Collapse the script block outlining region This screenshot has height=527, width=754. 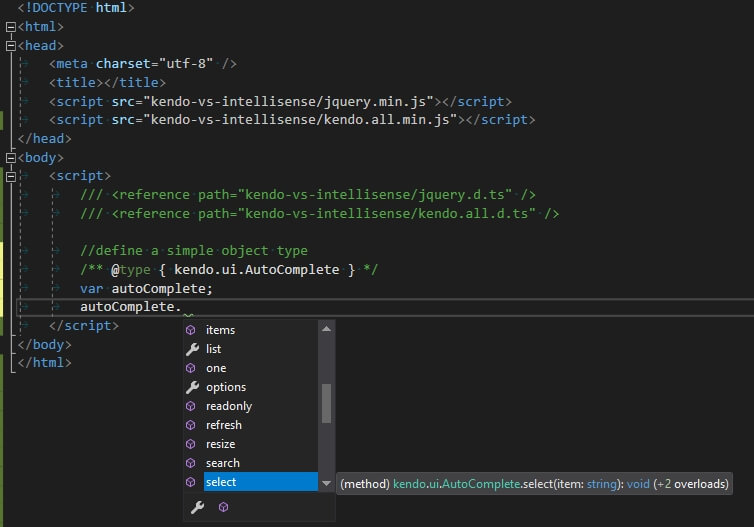pos(11,176)
